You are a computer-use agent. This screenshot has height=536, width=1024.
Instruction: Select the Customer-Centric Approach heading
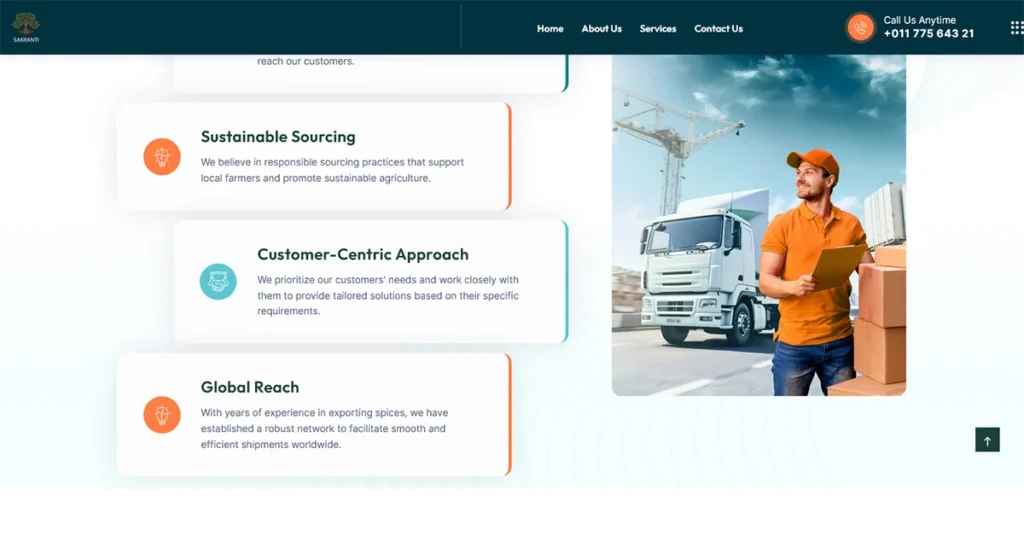[363, 254]
